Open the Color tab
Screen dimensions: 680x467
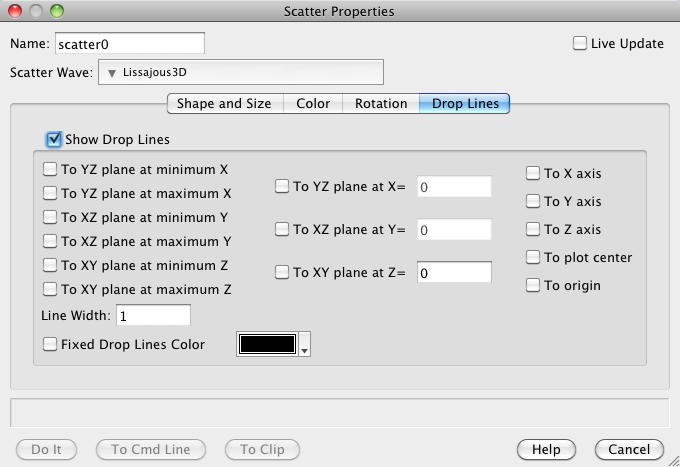tap(313, 103)
